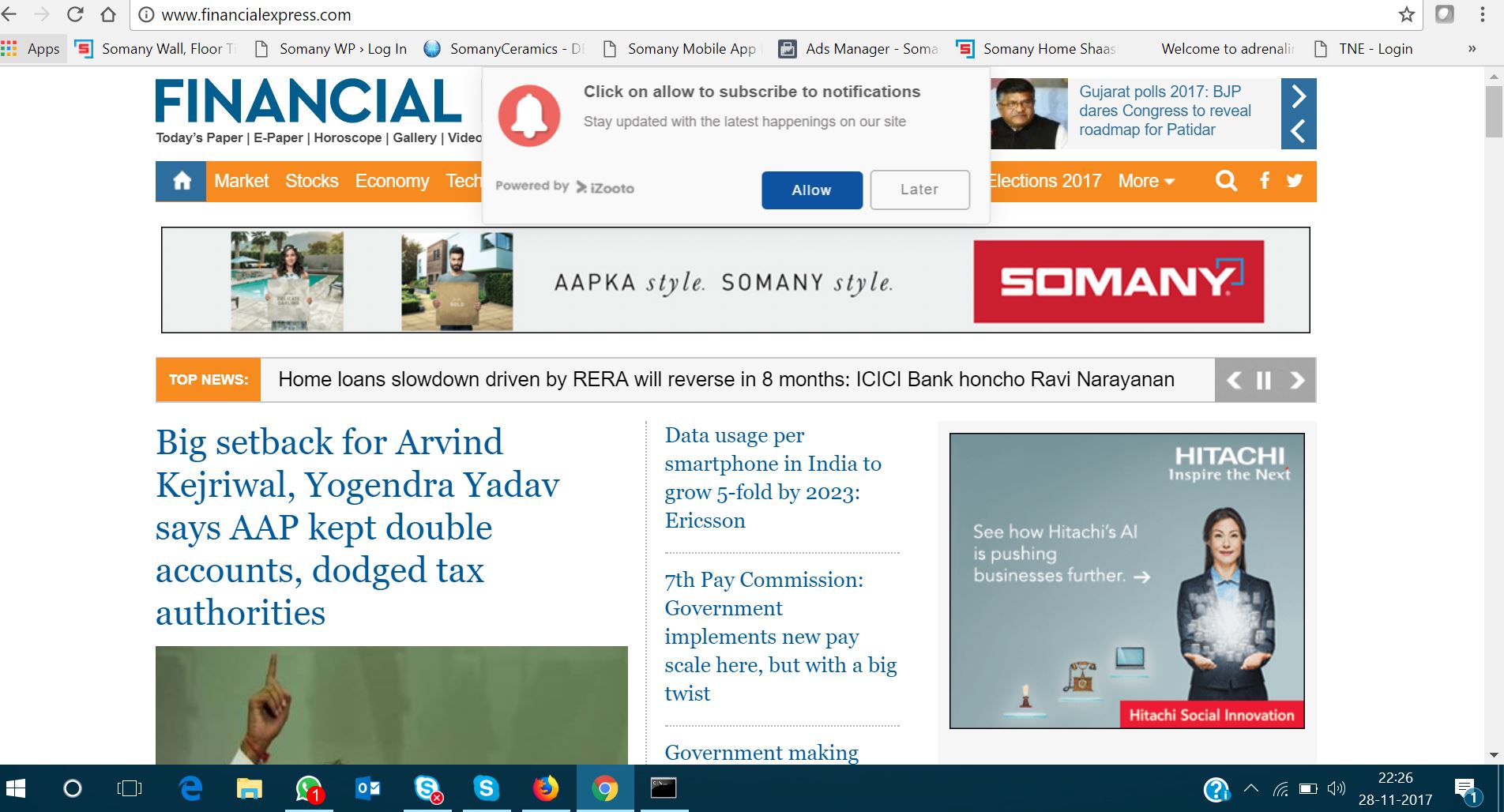Image resolution: width=1504 pixels, height=812 pixels.
Task: Open the TNE - Login bookmark
Action: click(x=1363, y=49)
